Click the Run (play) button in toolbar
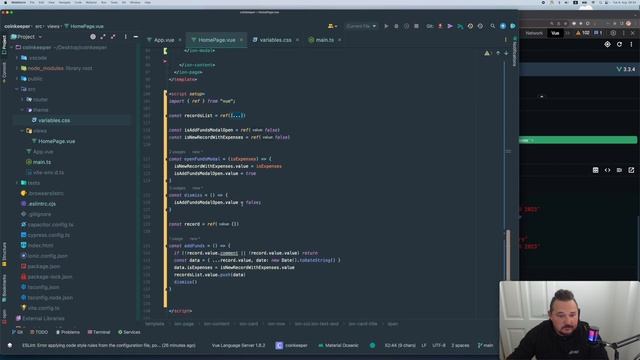The image size is (640, 360). tap(386, 26)
